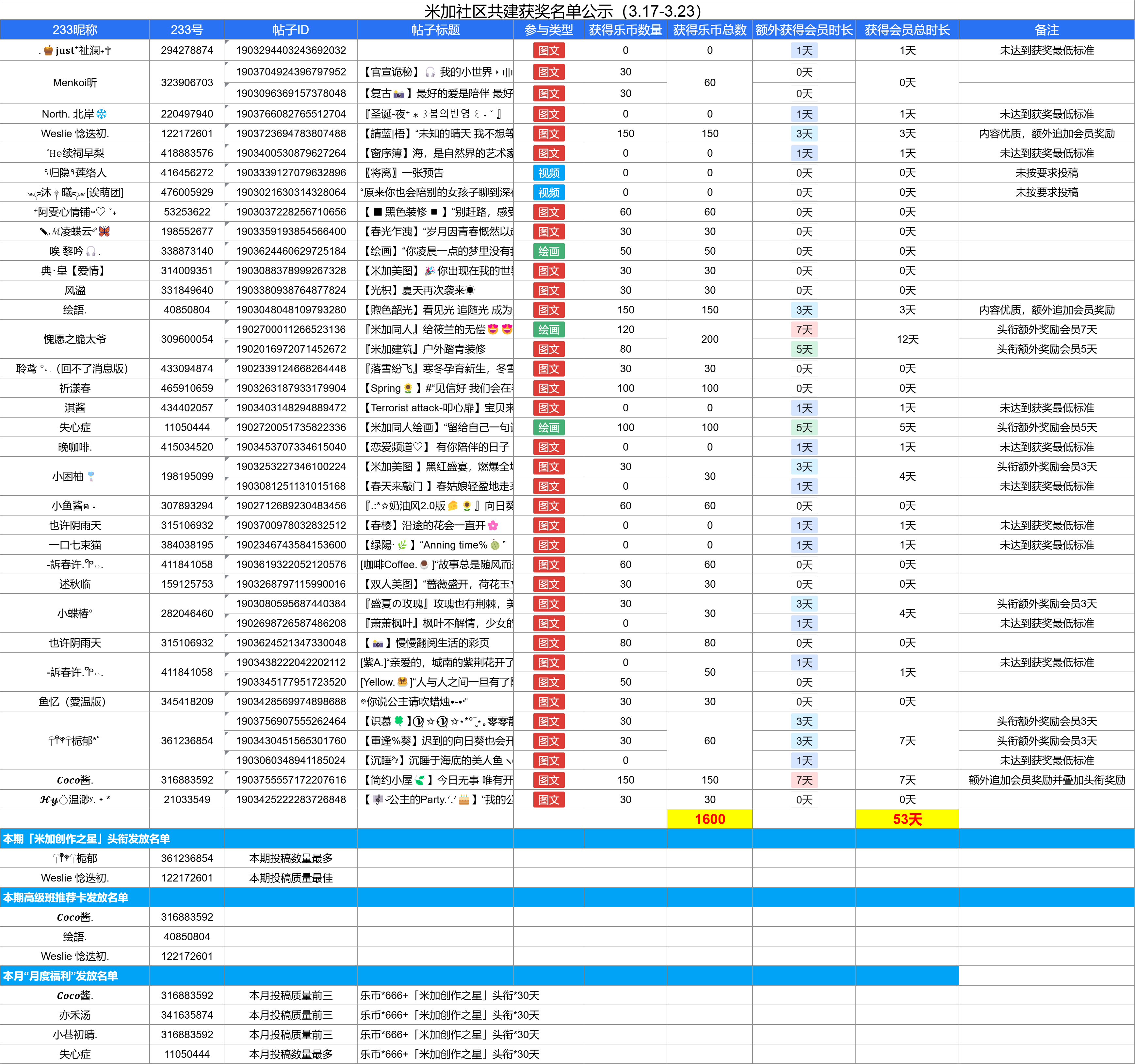Click post ID 1903294403243692032
This screenshot has height=1064, width=1135.
pyautogui.click(x=291, y=50)
